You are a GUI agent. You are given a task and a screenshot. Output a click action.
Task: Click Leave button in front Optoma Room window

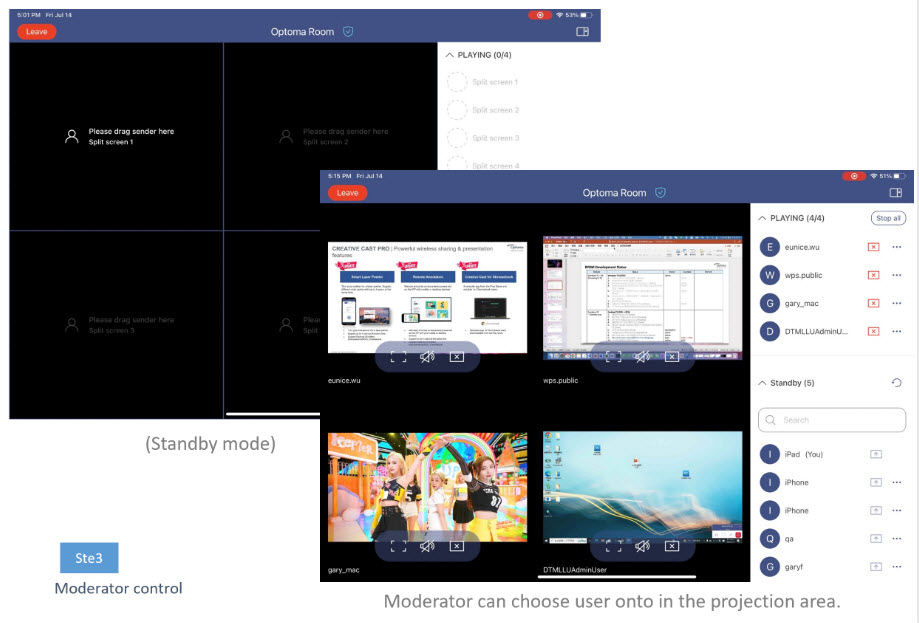348,193
